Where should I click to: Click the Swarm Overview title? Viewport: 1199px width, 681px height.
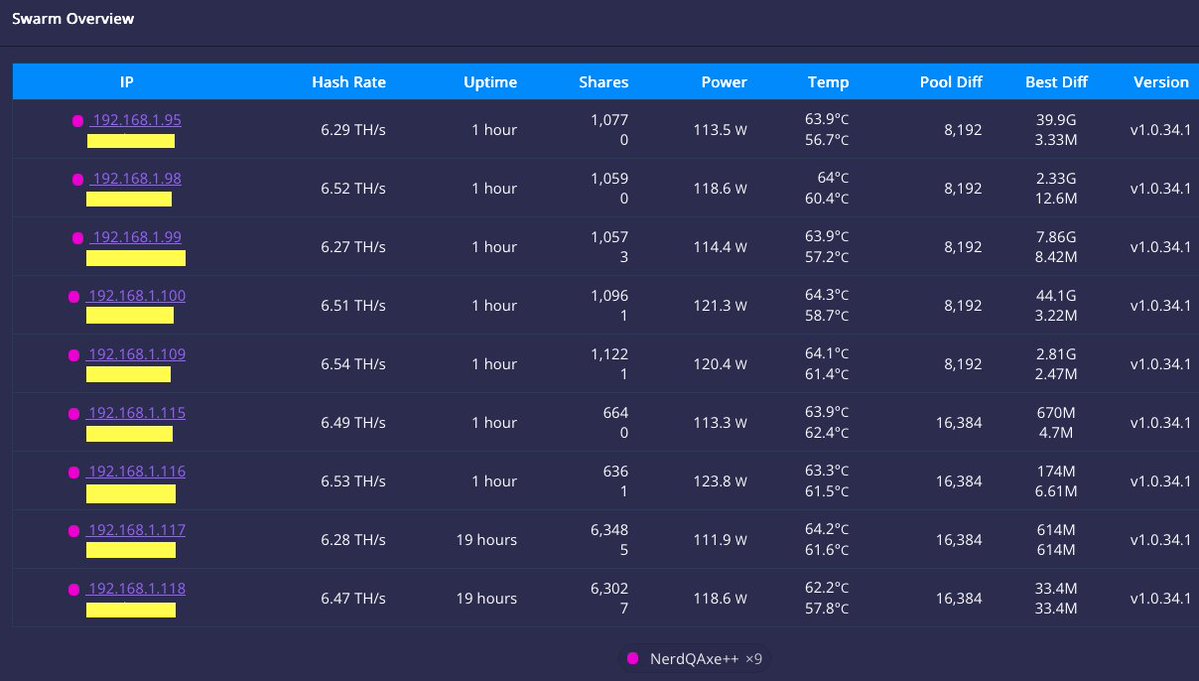73,18
